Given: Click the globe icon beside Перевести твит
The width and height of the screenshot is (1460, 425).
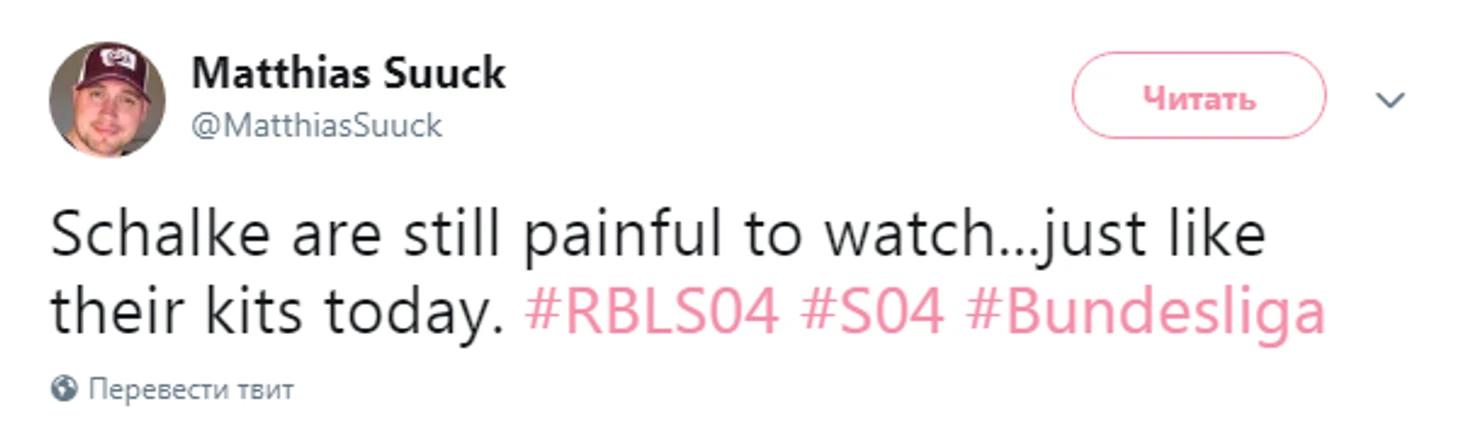Looking at the screenshot, I should (x=64, y=388).
